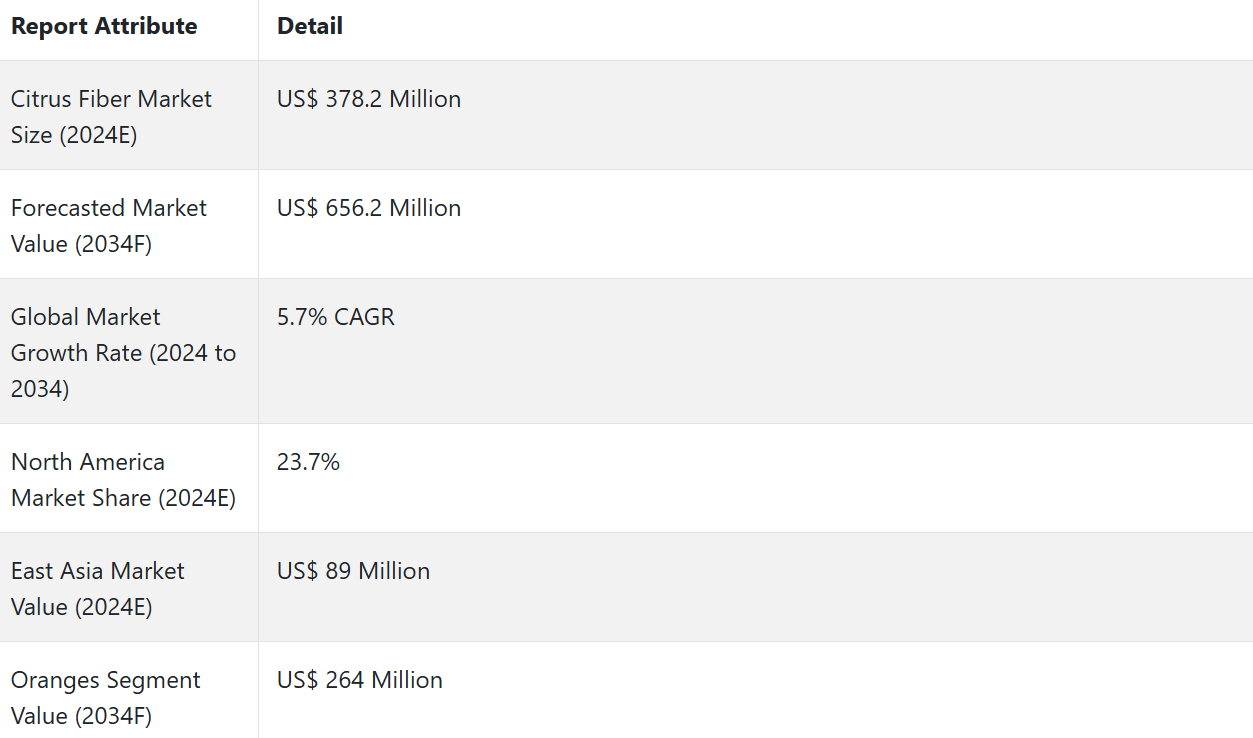Image resolution: width=1253 pixels, height=738 pixels.
Task: Select the North America Market Share cell
Action: 123,479
